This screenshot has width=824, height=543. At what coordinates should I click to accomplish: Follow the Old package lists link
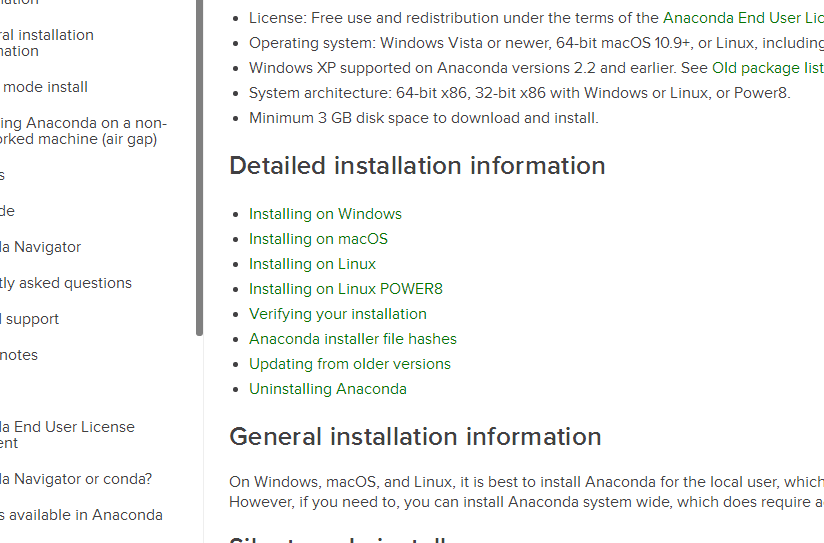(x=767, y=68)
